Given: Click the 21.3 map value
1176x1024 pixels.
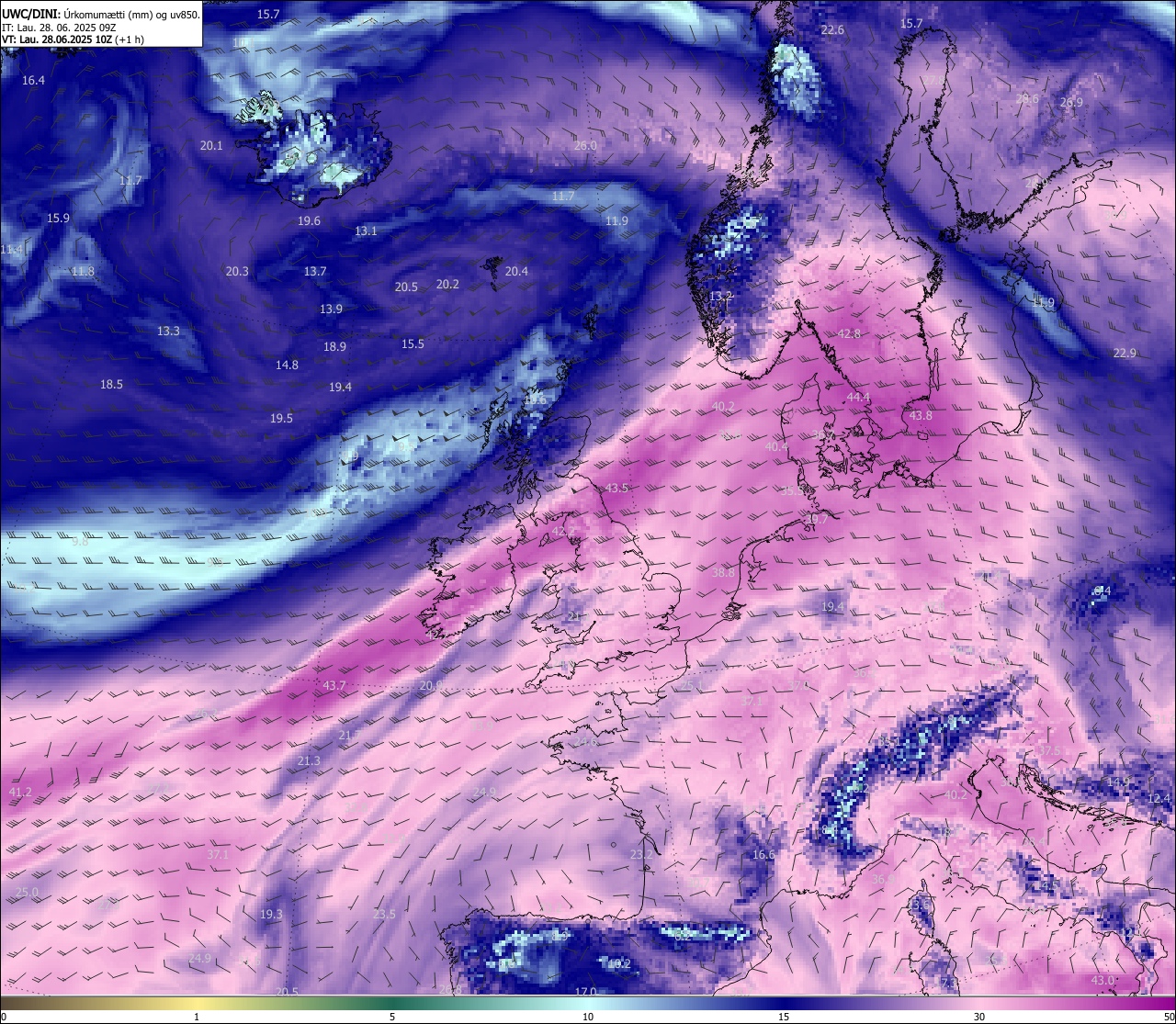Looking at the screenshot, I should coord(309,761).
